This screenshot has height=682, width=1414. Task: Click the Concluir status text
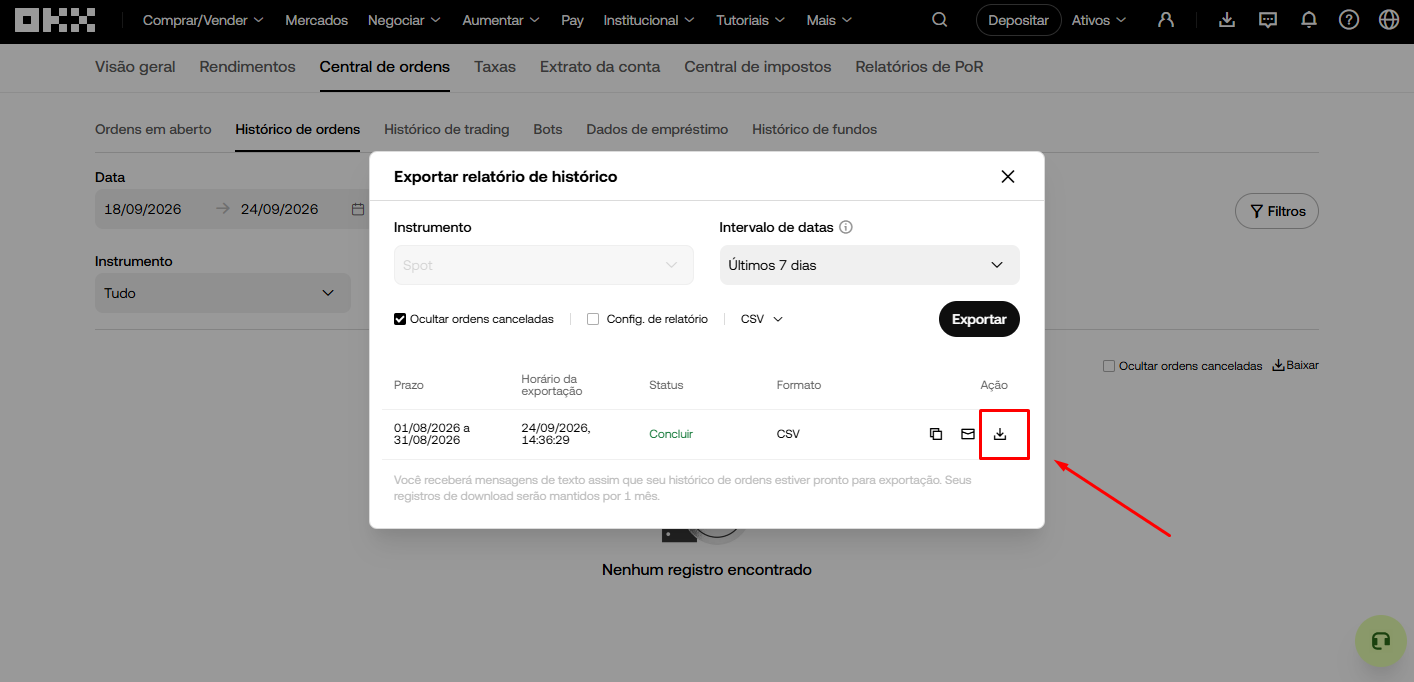point(671,434)
